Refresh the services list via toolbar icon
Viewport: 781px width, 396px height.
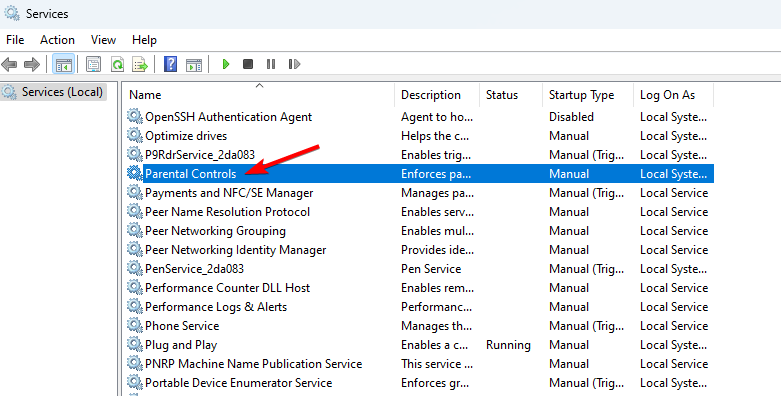coord(117,64)
